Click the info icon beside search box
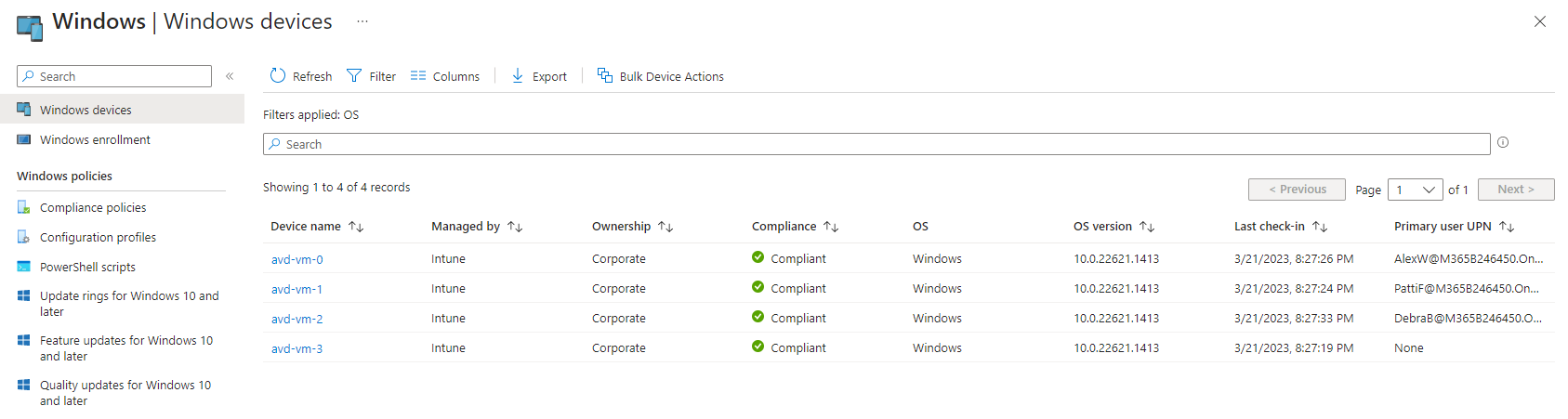1568x419 pixels. tap(1503, 142)
